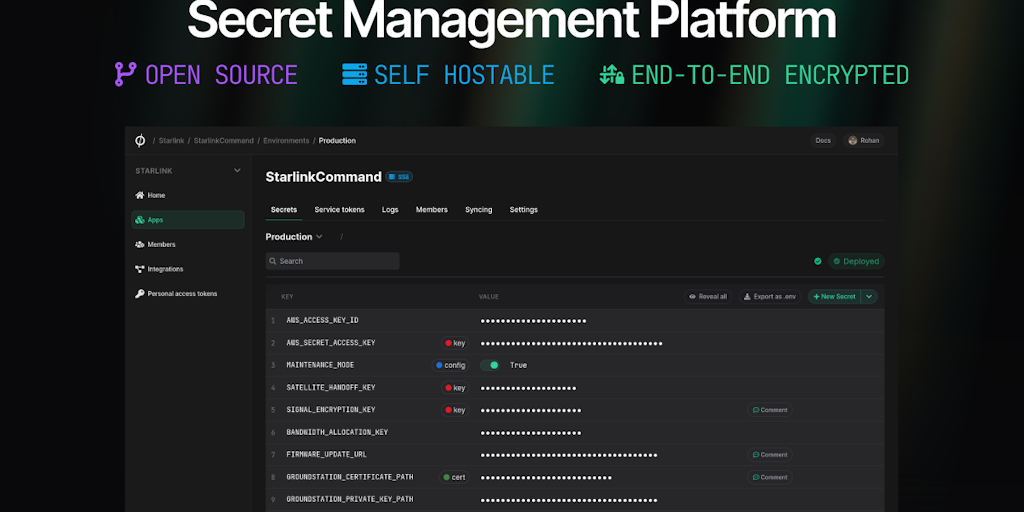
Task: Click the Search secrets input field
Action: [332, 261]
